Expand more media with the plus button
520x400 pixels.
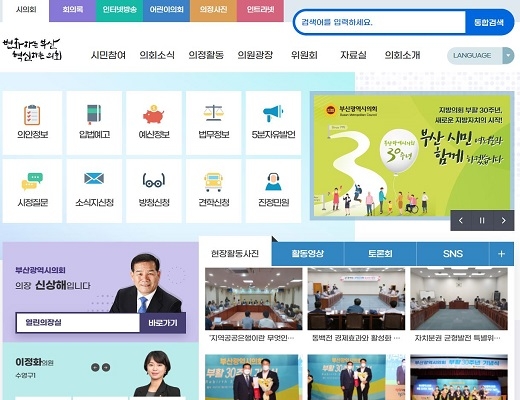pos(501,254)
